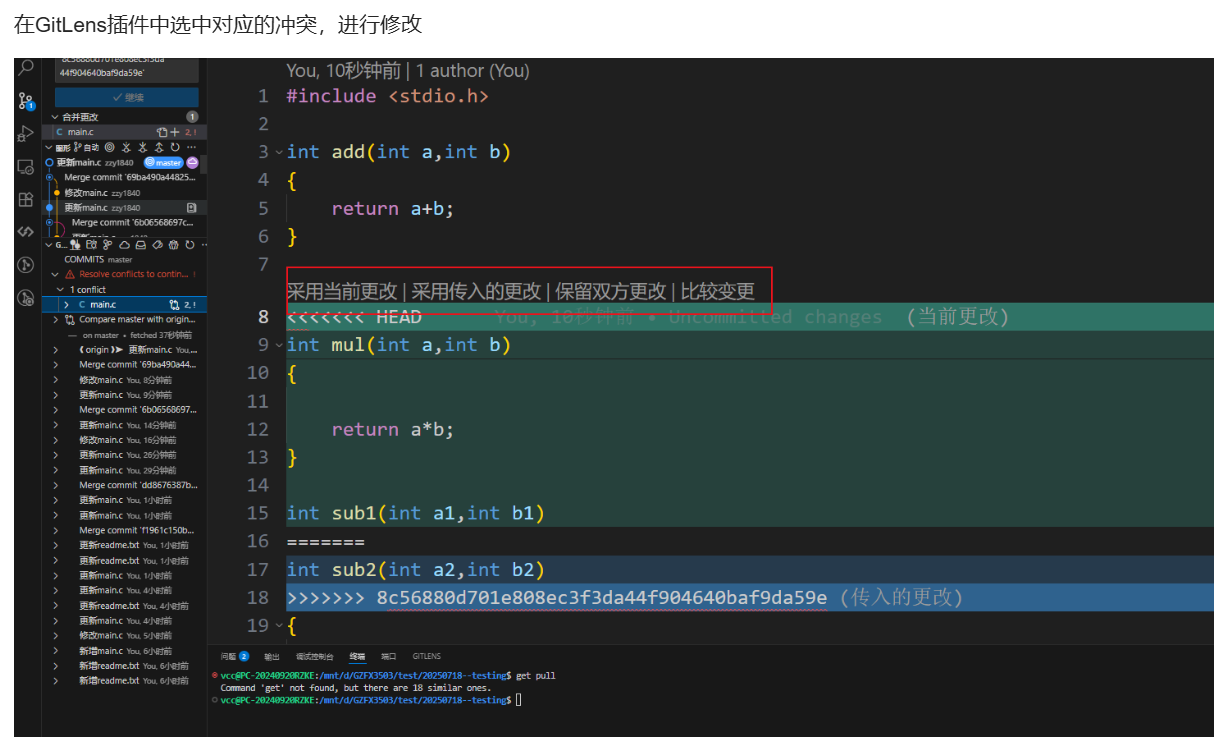Viewport: 1230px width, 741px height.
Task: Click 采用当前更改 accept current change
Action: tap(342, 291)
